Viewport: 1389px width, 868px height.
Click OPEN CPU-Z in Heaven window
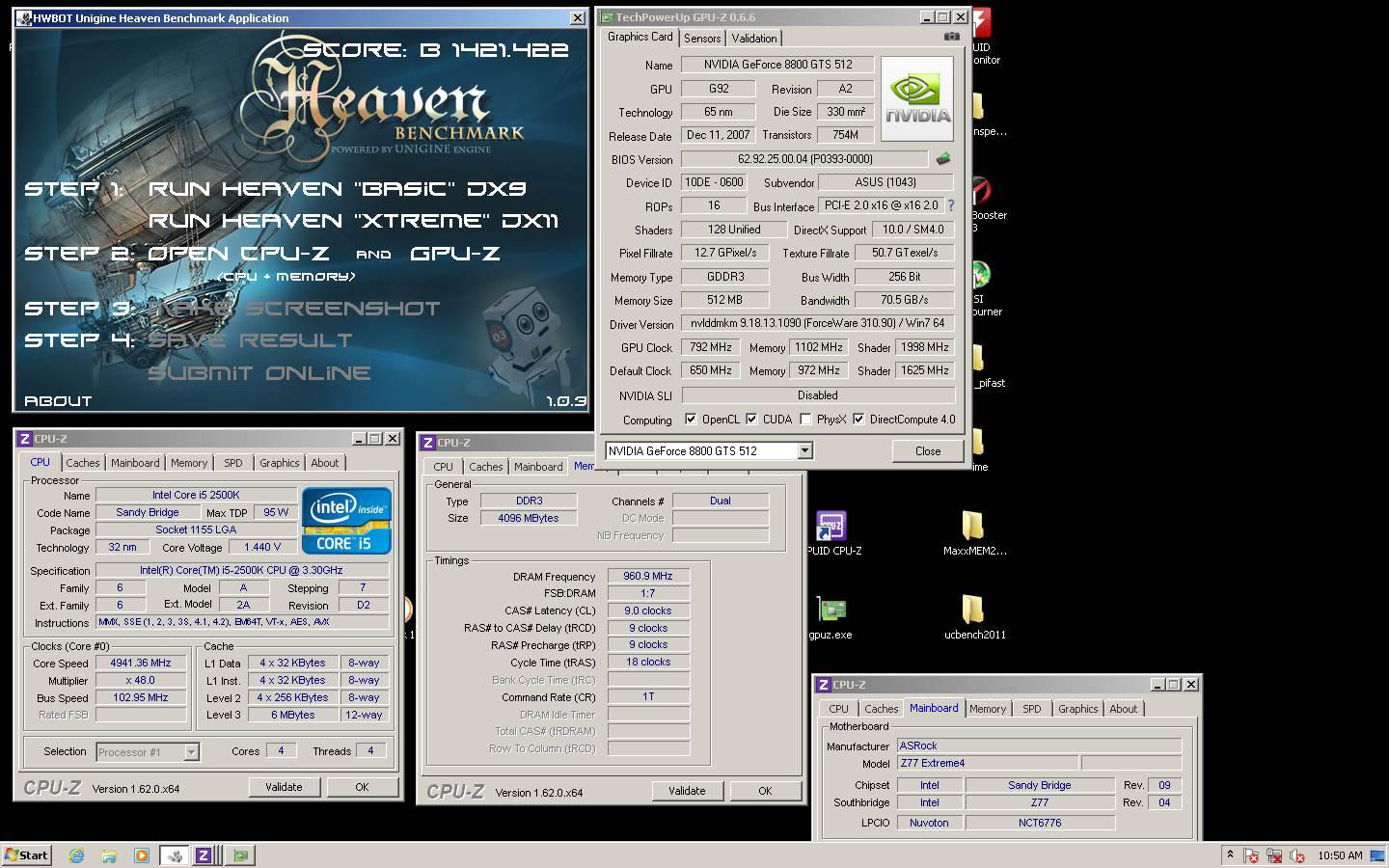(x=238, y=254)
